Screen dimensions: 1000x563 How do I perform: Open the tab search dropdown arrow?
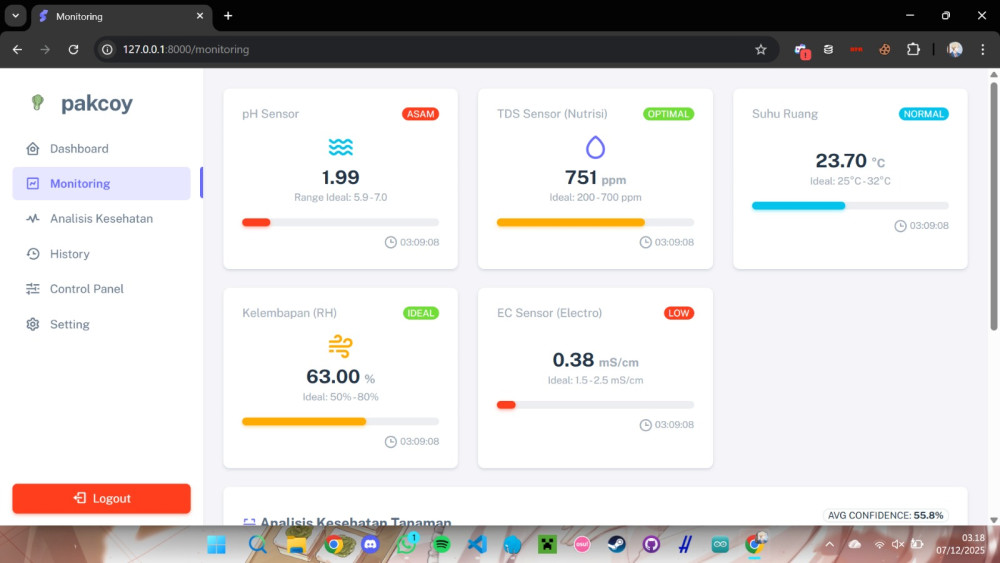15,16
